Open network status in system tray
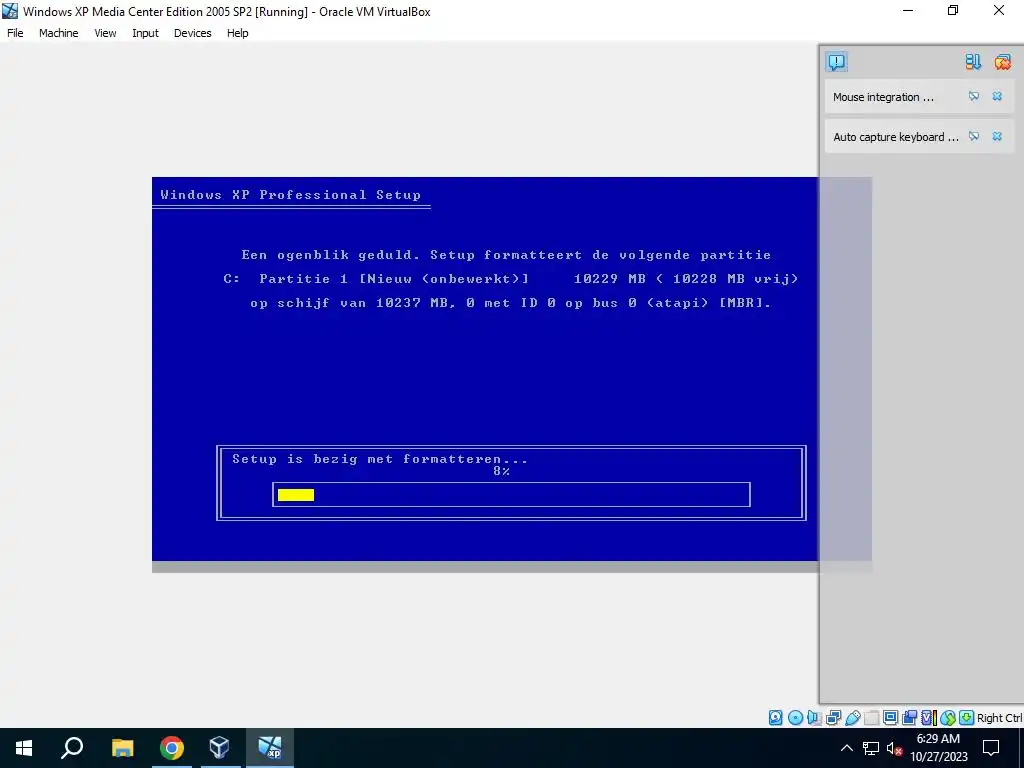1024x768 pixels. (871, 748)
